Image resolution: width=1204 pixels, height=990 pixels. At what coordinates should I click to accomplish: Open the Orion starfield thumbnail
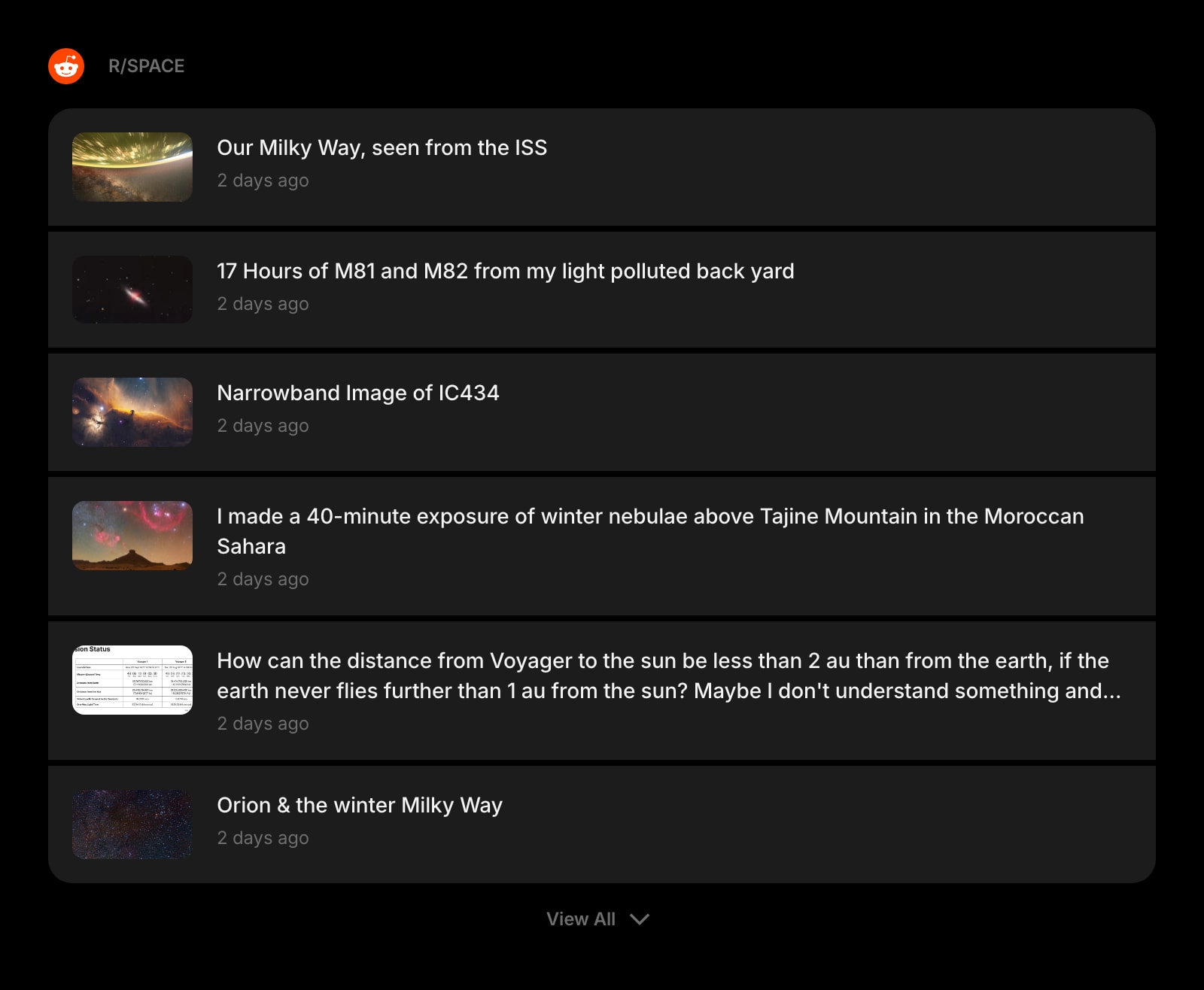point(132,824)
